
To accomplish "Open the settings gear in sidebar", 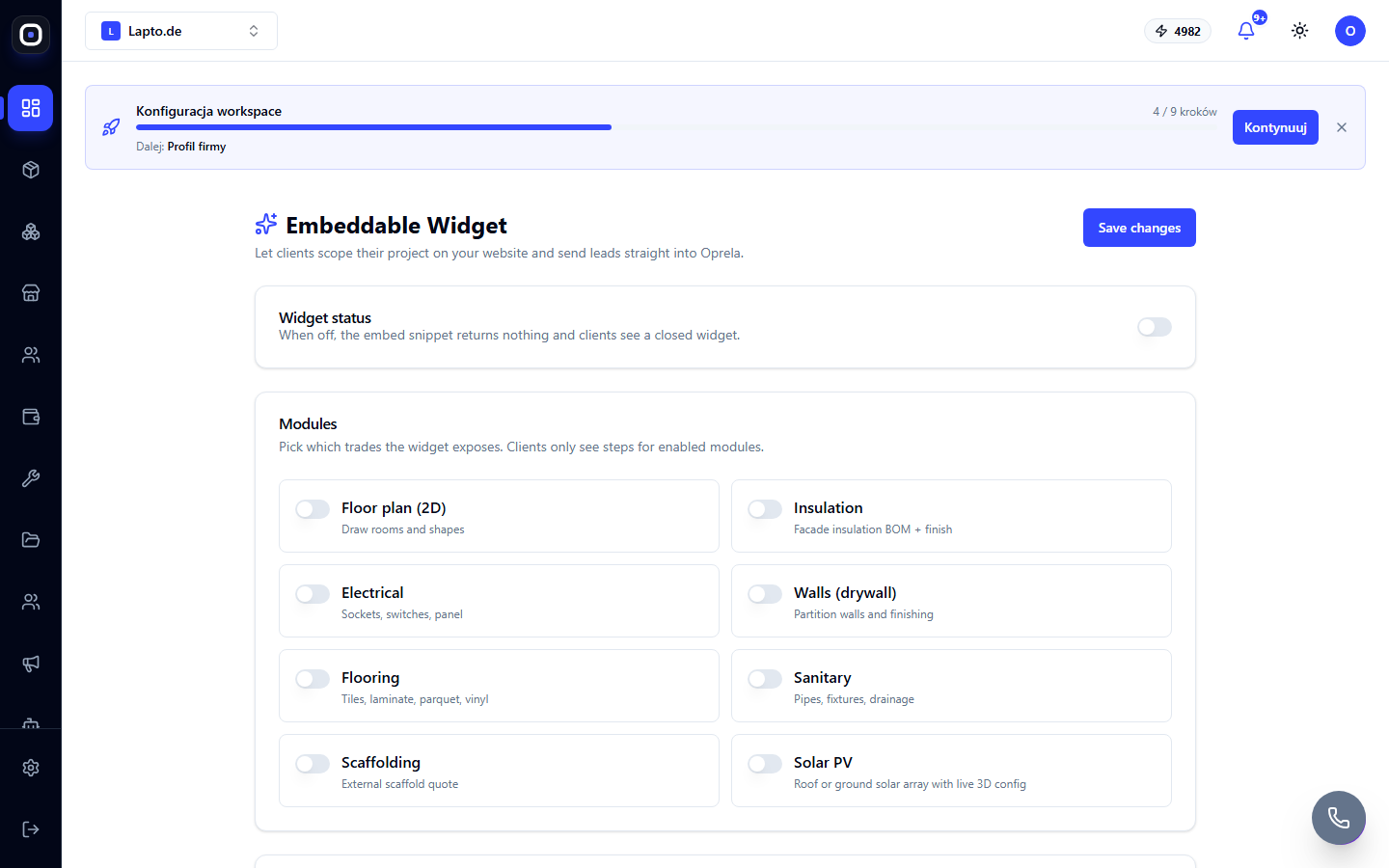I will 31,768.
